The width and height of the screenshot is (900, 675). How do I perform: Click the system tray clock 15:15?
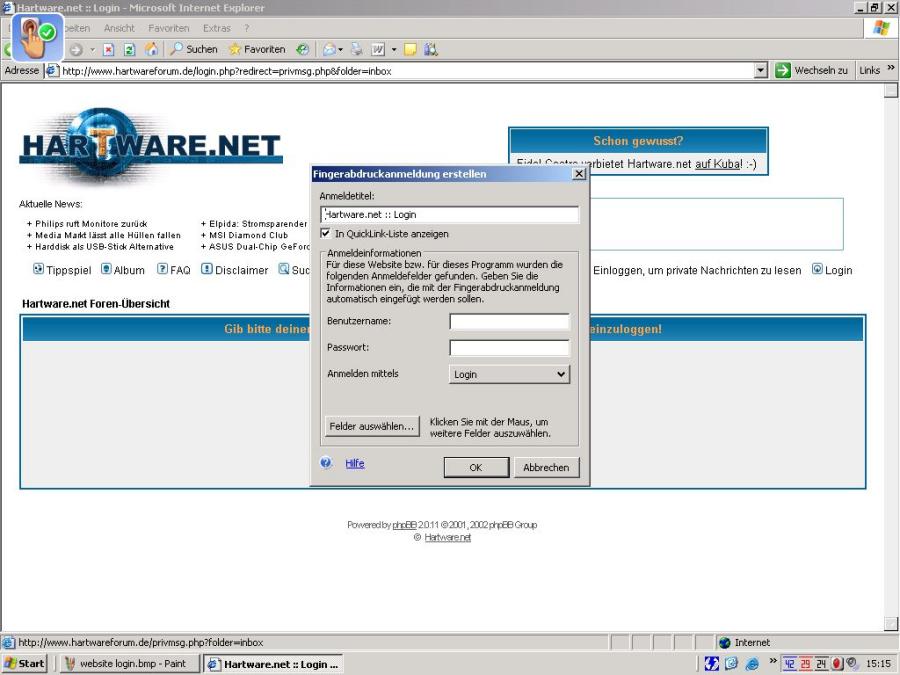click(x=878, y=664)
